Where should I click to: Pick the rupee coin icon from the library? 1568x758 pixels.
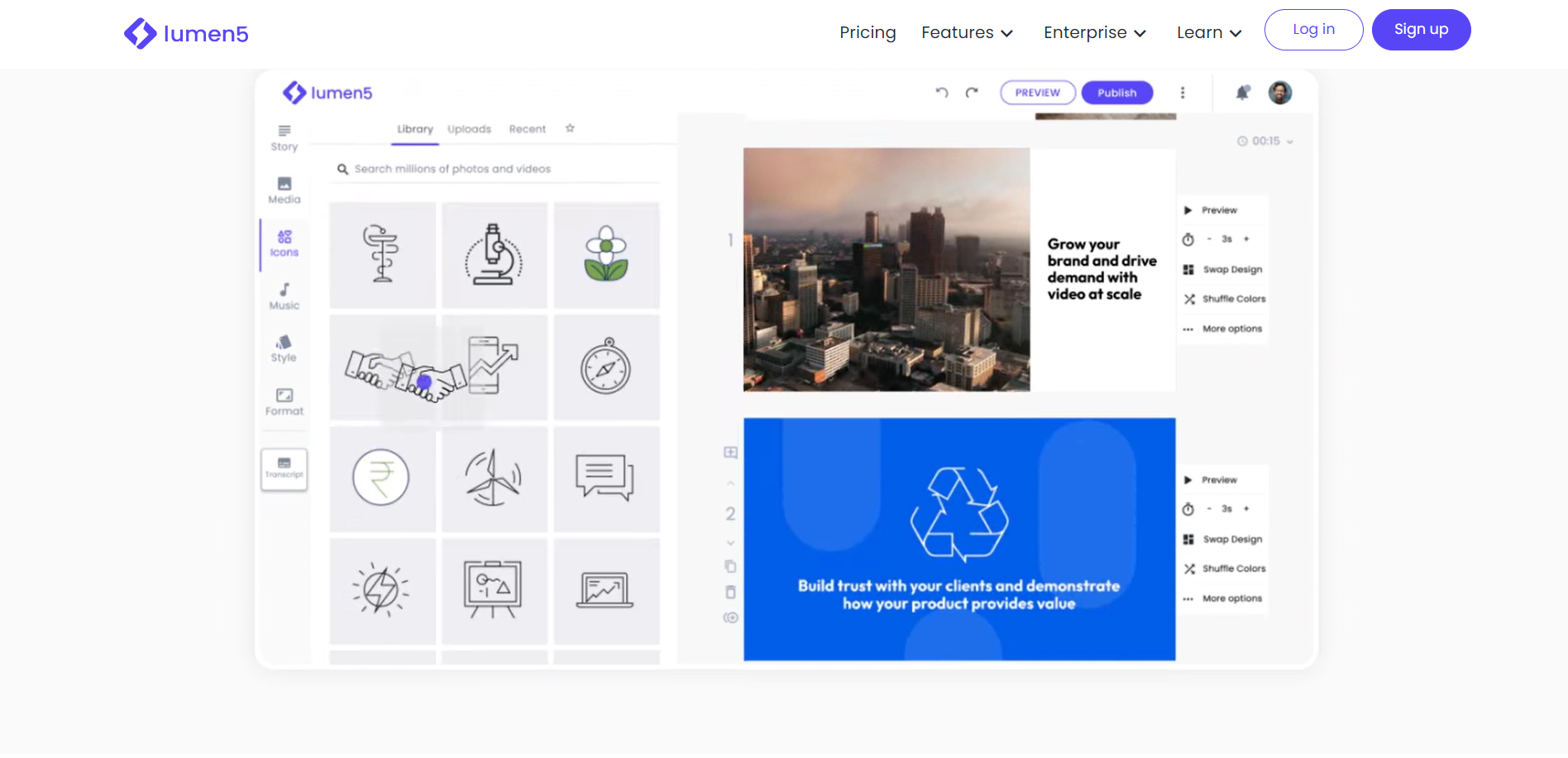[x=382, y=478]
